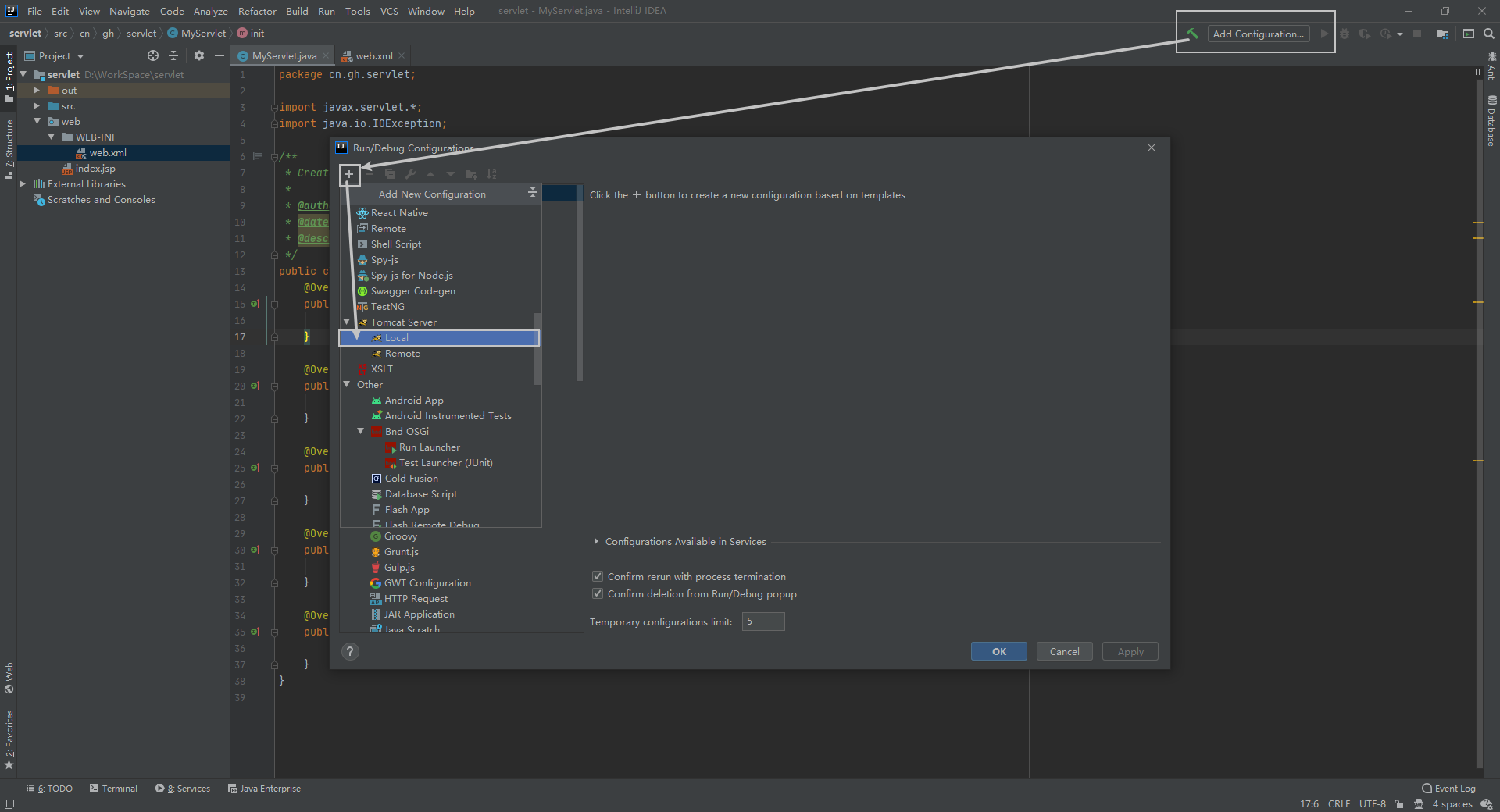Select JAR Application configuration type
The image size is (1500, 812).
click(x=419, y=614)
